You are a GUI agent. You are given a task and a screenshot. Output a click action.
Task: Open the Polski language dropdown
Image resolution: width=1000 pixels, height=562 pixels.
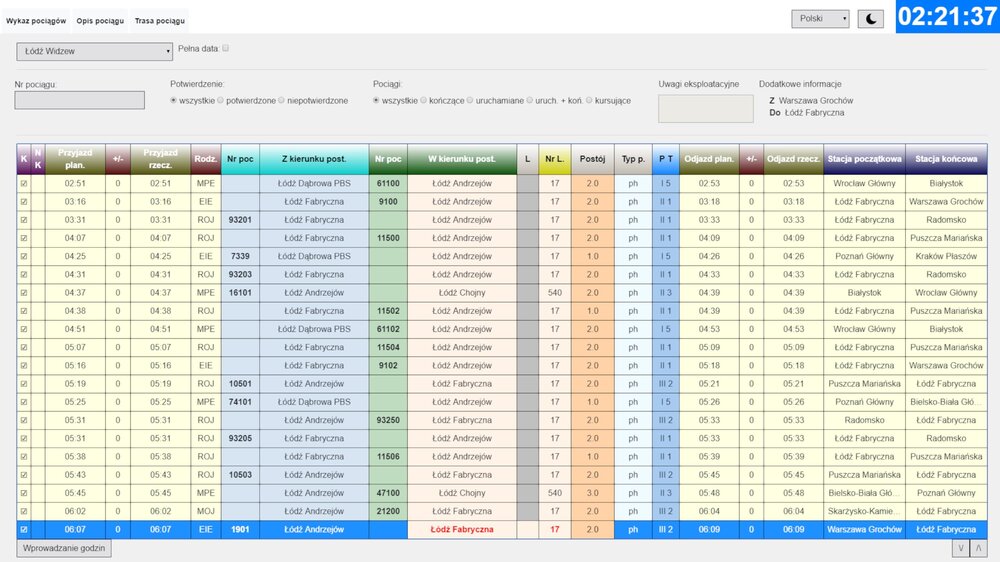click(x=819, y=19)
